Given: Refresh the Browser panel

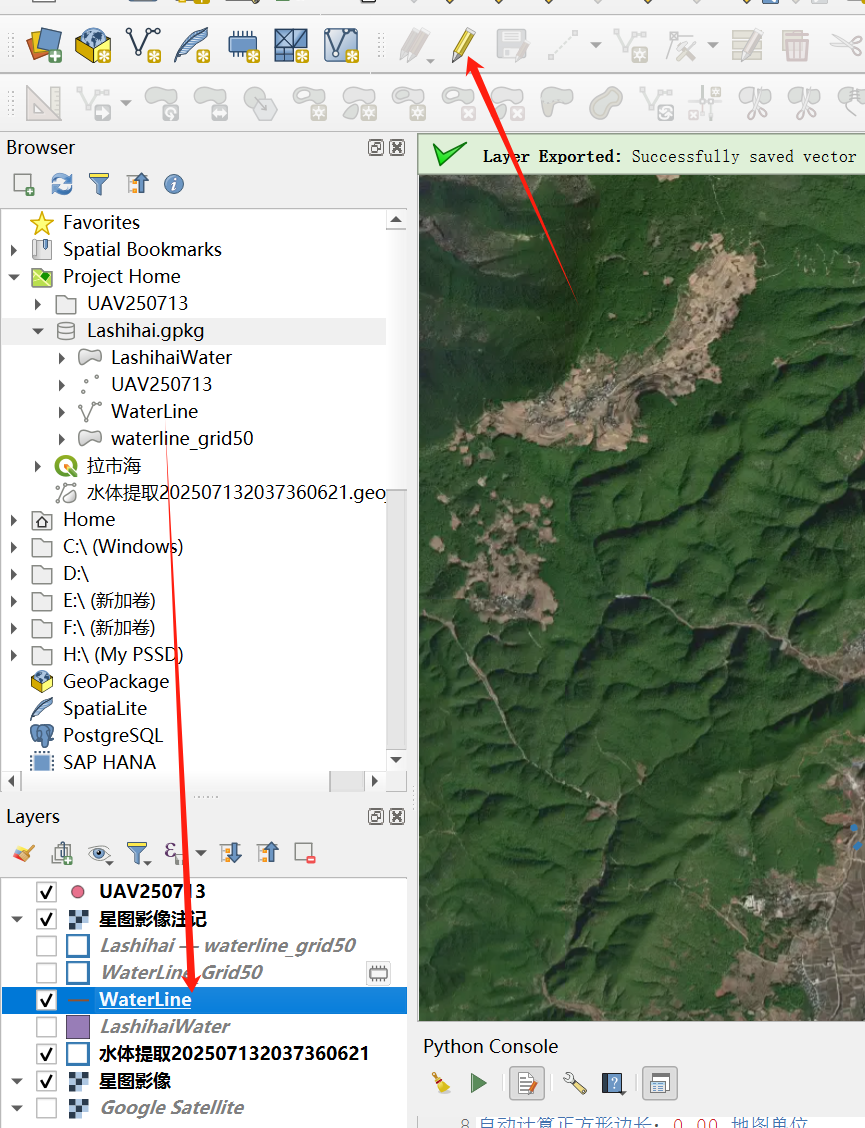Looking at the screenshot, I should 62,184.
